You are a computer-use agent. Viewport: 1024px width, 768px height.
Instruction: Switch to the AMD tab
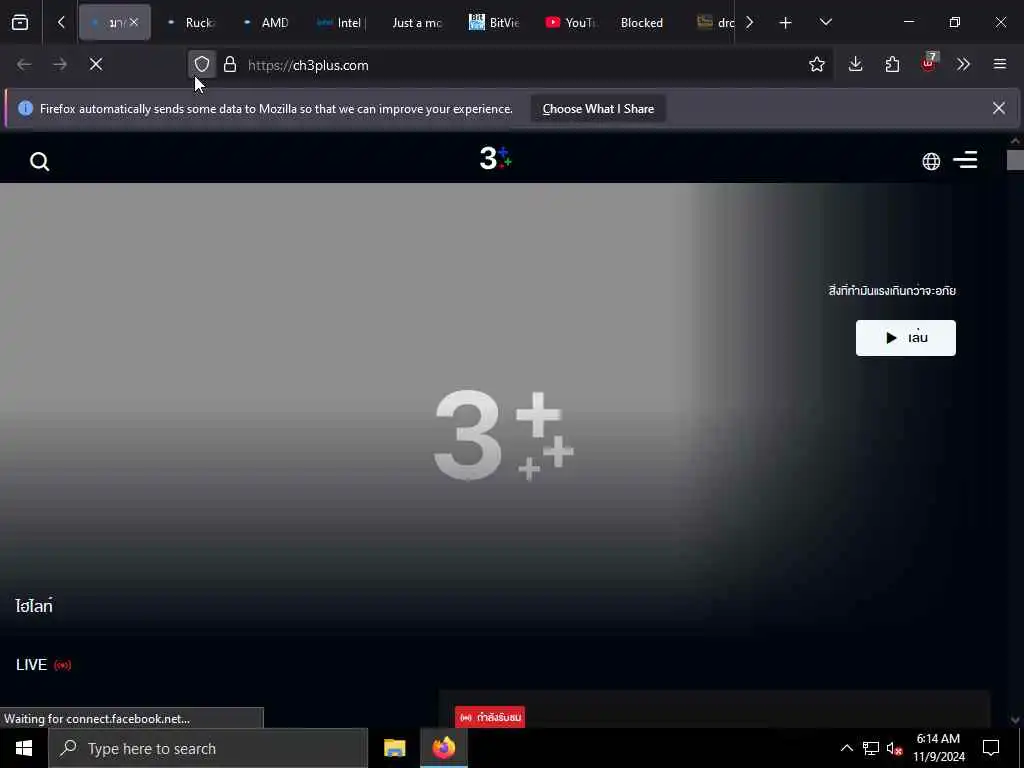pyautogui.click(x=266, y=23)
